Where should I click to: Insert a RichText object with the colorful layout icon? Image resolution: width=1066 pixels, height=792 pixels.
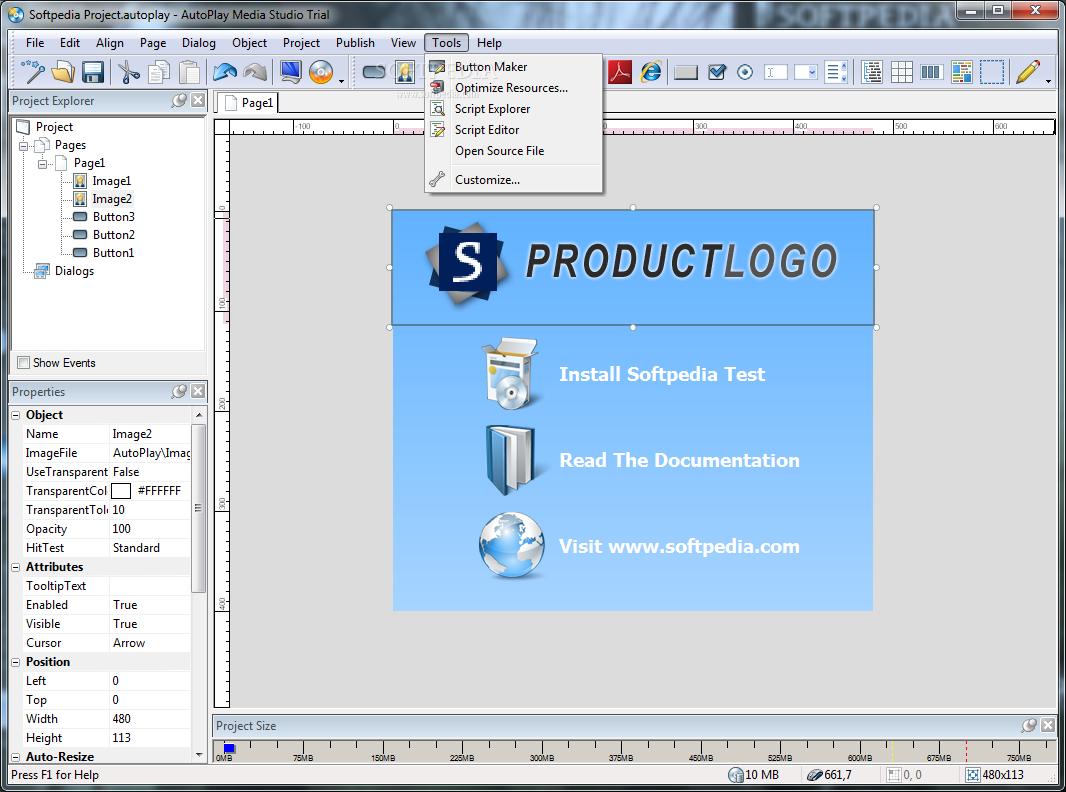coord(961,72)
